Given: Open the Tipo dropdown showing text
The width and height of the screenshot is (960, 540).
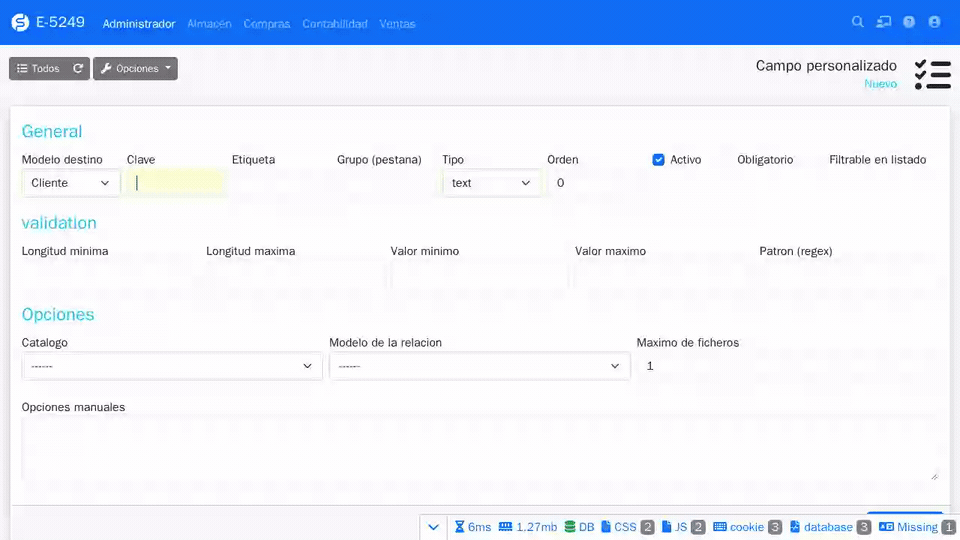Looking at the screenshot, I should tap(491, 183).
